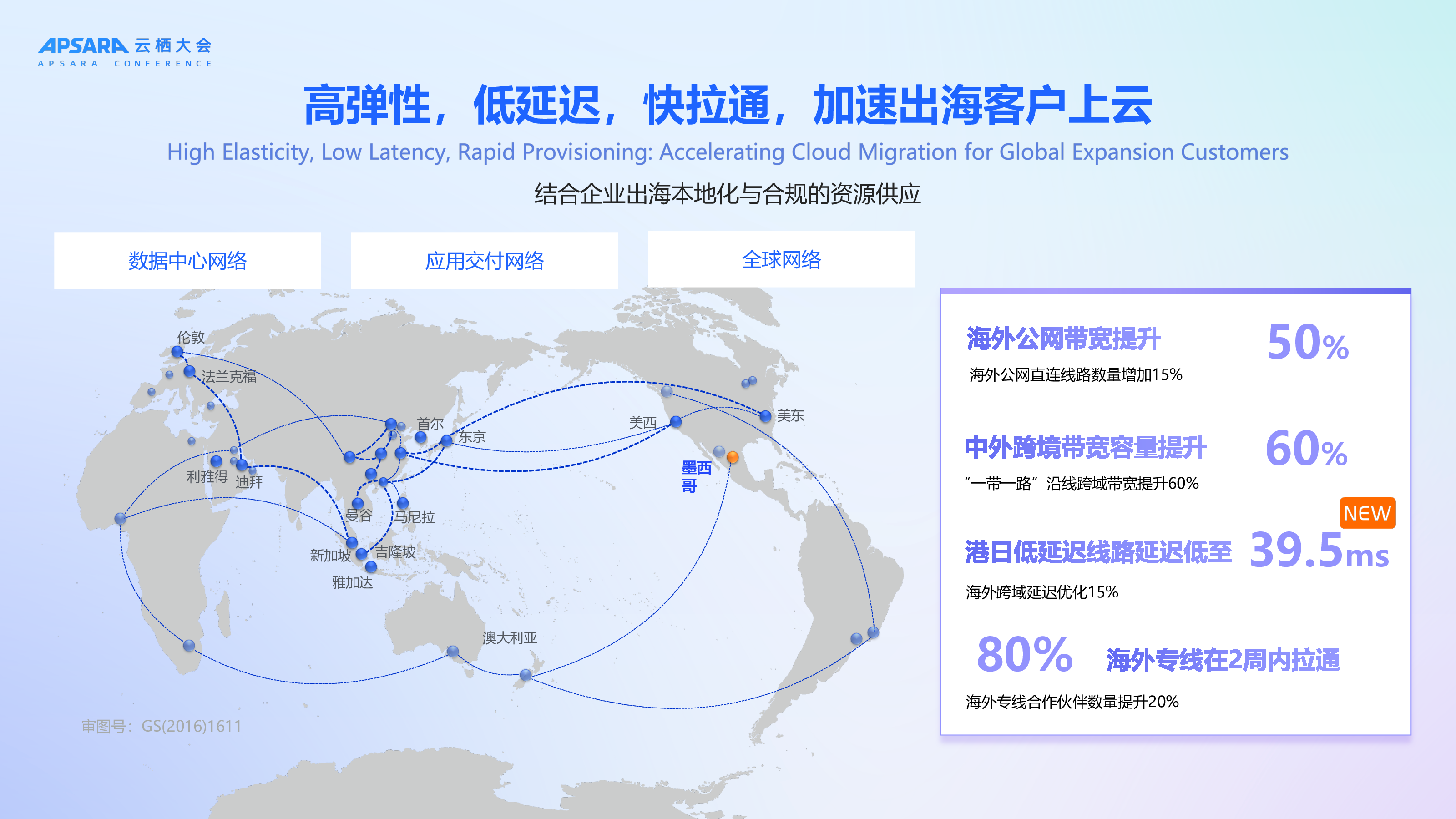This screenshot has height=819, width=1456.
Task: Select the 数据中心网络 tab
Action: point(187,261)
